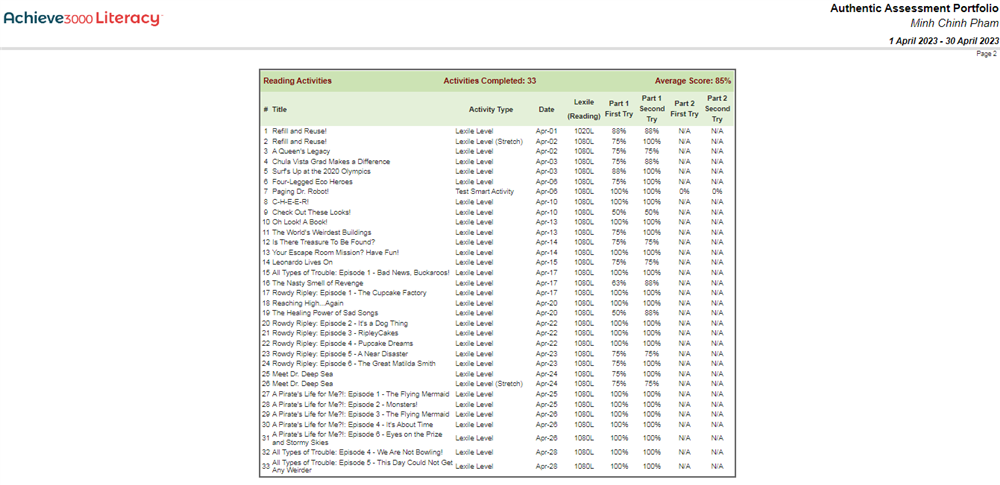This screenshot has height=485, width=1000.
Task: Click the Lexile (Reading) column header
Action: pyautogui.click(x=584, y=109)
